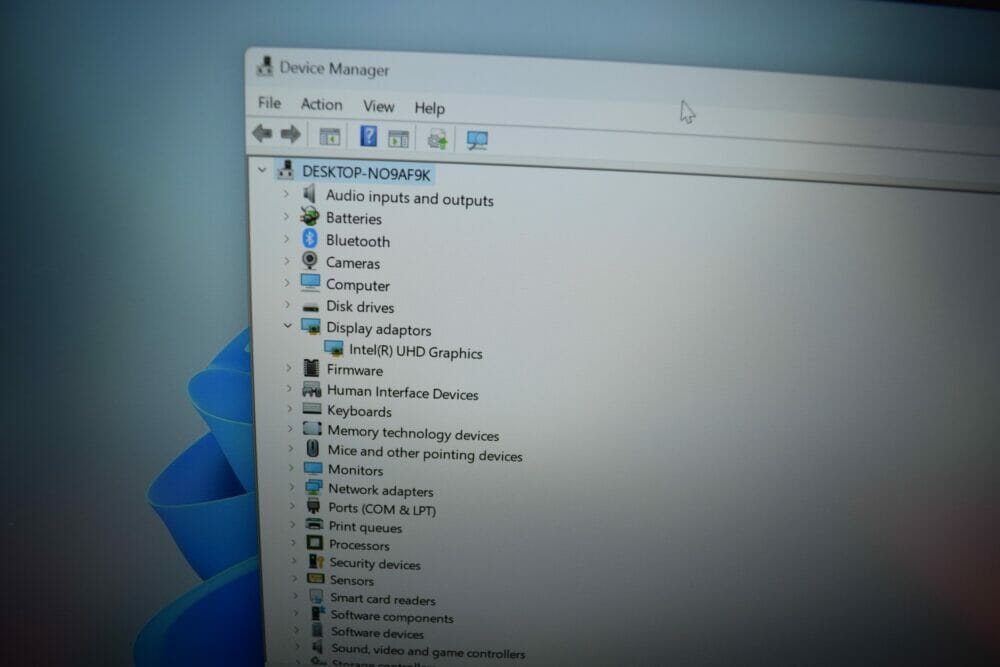Click the Human Interface Devices icon
The height and width of the screenshot is (667, 1000).
coord(312,389)
